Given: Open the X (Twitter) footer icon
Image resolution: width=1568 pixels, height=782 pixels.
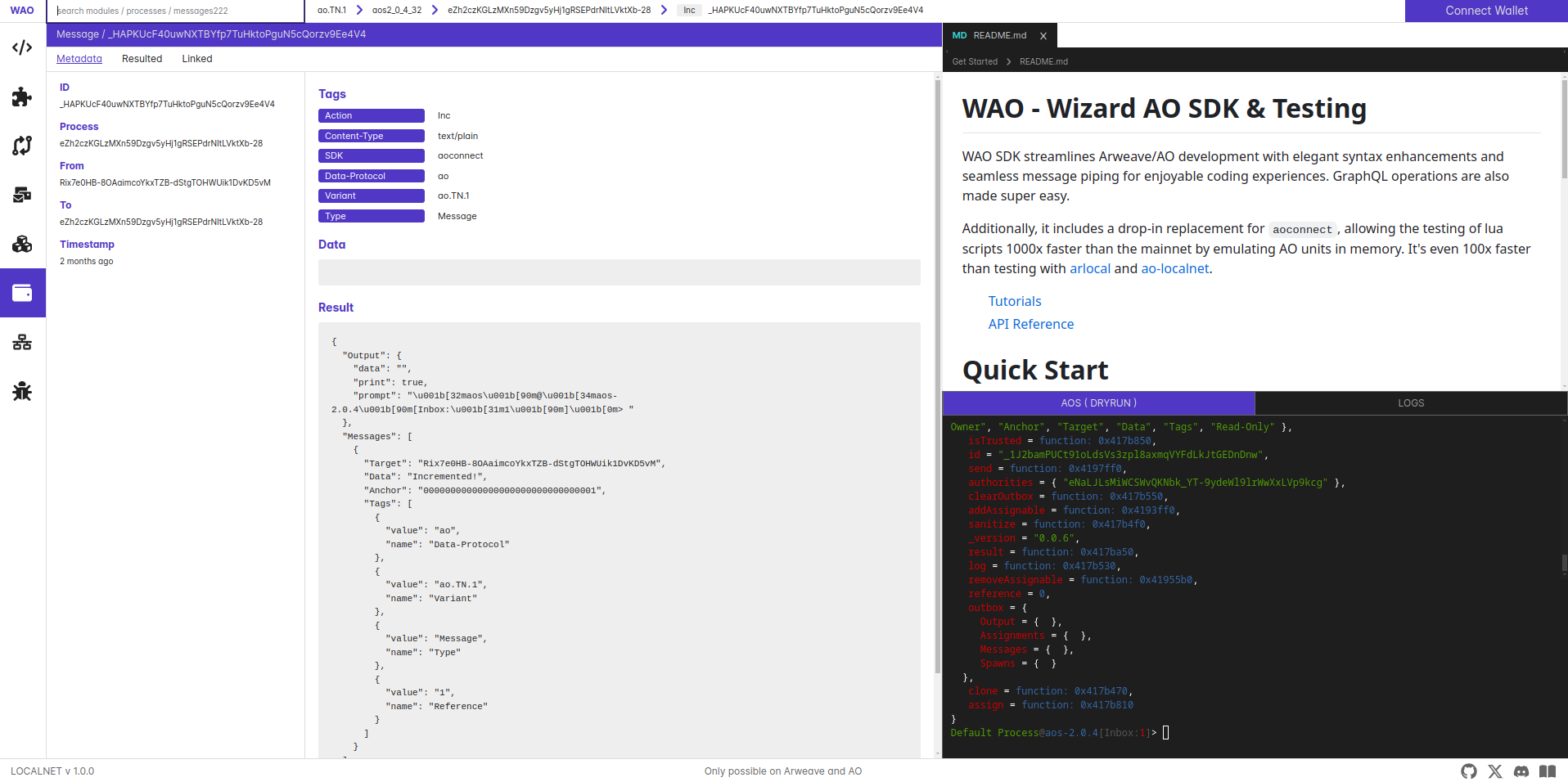Looking at the screenshot, I should (1495, 771).
